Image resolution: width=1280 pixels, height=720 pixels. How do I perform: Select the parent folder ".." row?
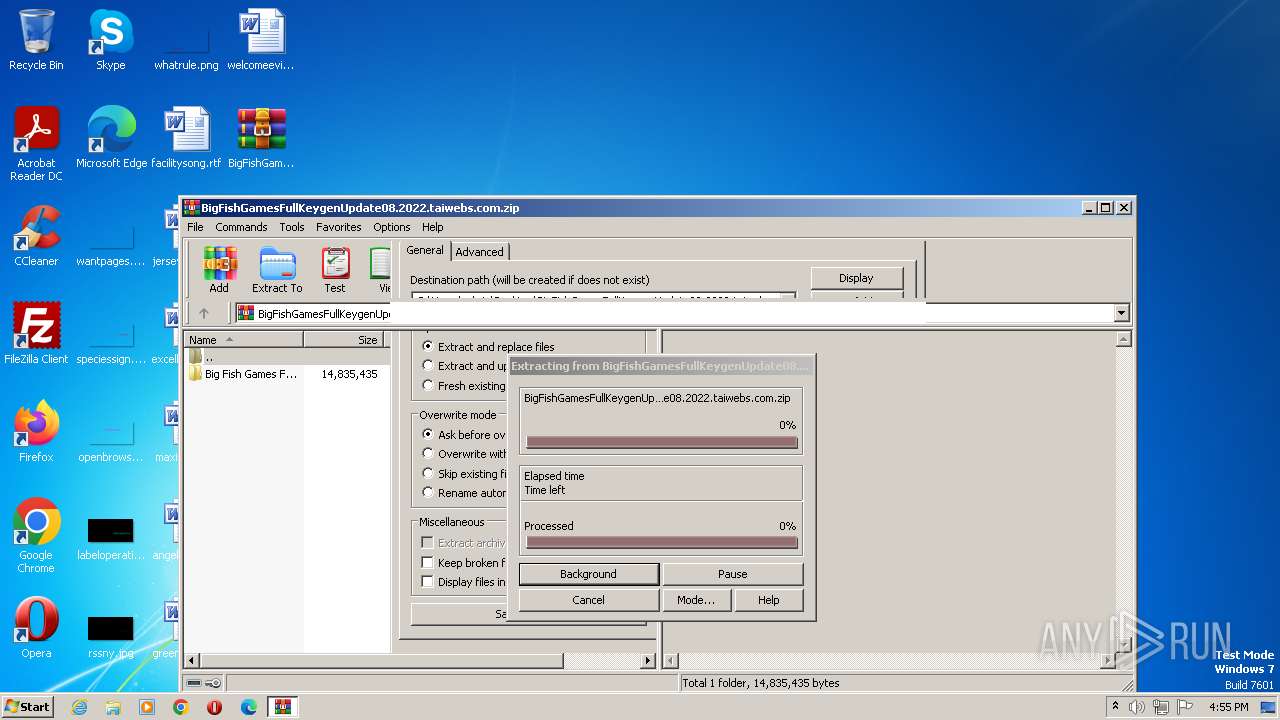[286, 356]
